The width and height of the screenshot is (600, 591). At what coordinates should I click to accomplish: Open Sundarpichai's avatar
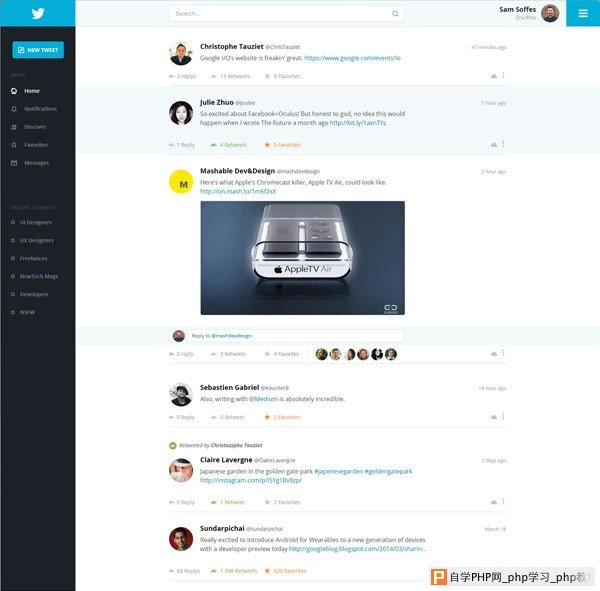point(181,539)
